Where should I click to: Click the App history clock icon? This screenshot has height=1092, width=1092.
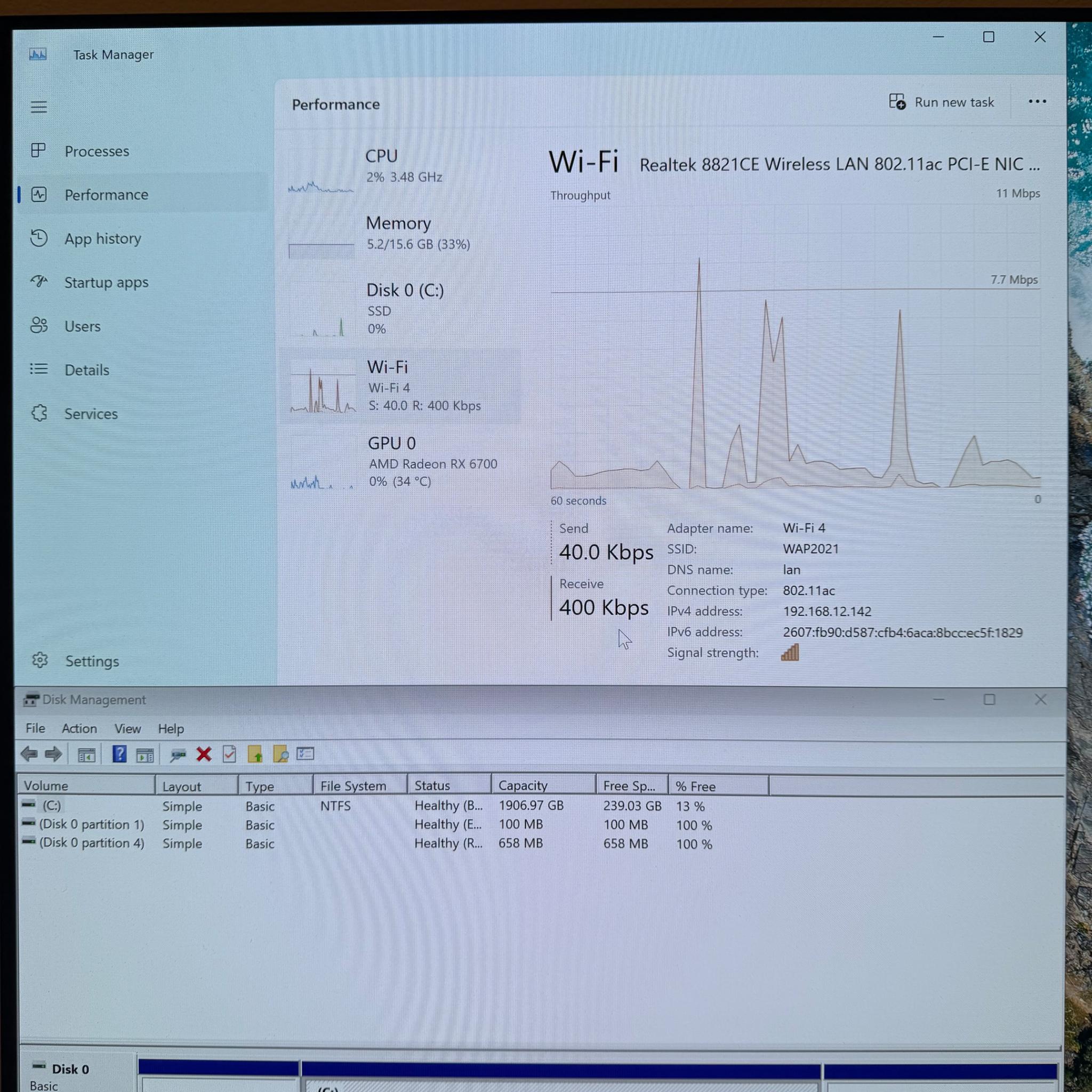pos(38,237)
